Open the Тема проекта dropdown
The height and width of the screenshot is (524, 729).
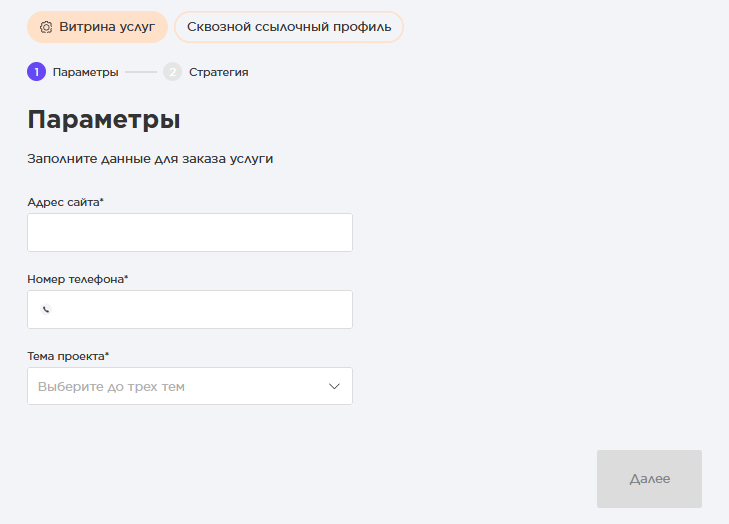pos(190,386)
